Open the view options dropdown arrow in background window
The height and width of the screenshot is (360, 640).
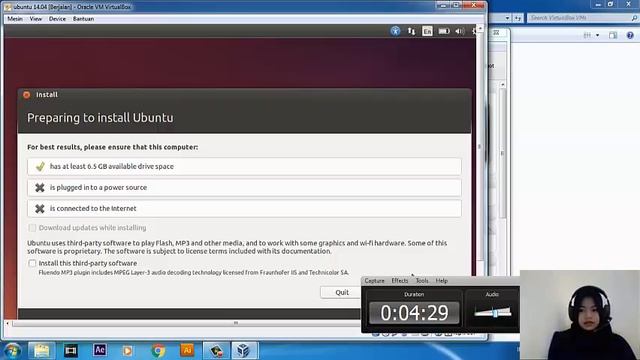[x=598, y=36]
